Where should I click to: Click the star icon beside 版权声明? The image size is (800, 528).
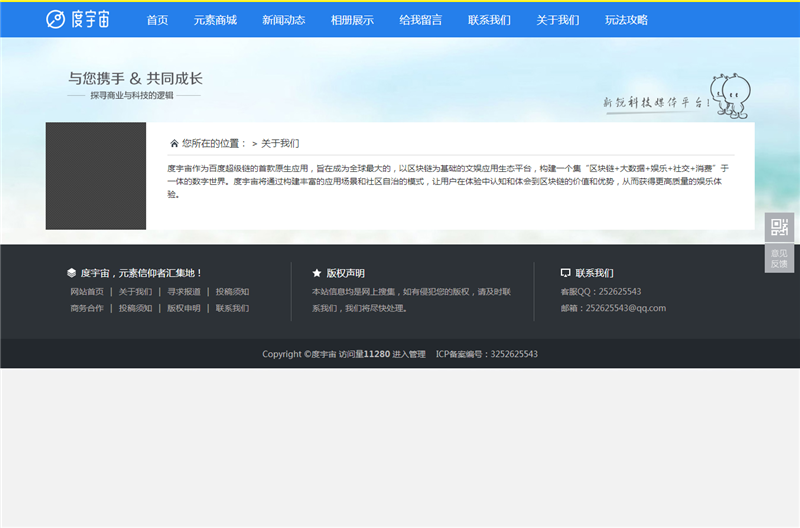[x=317, y=272]
